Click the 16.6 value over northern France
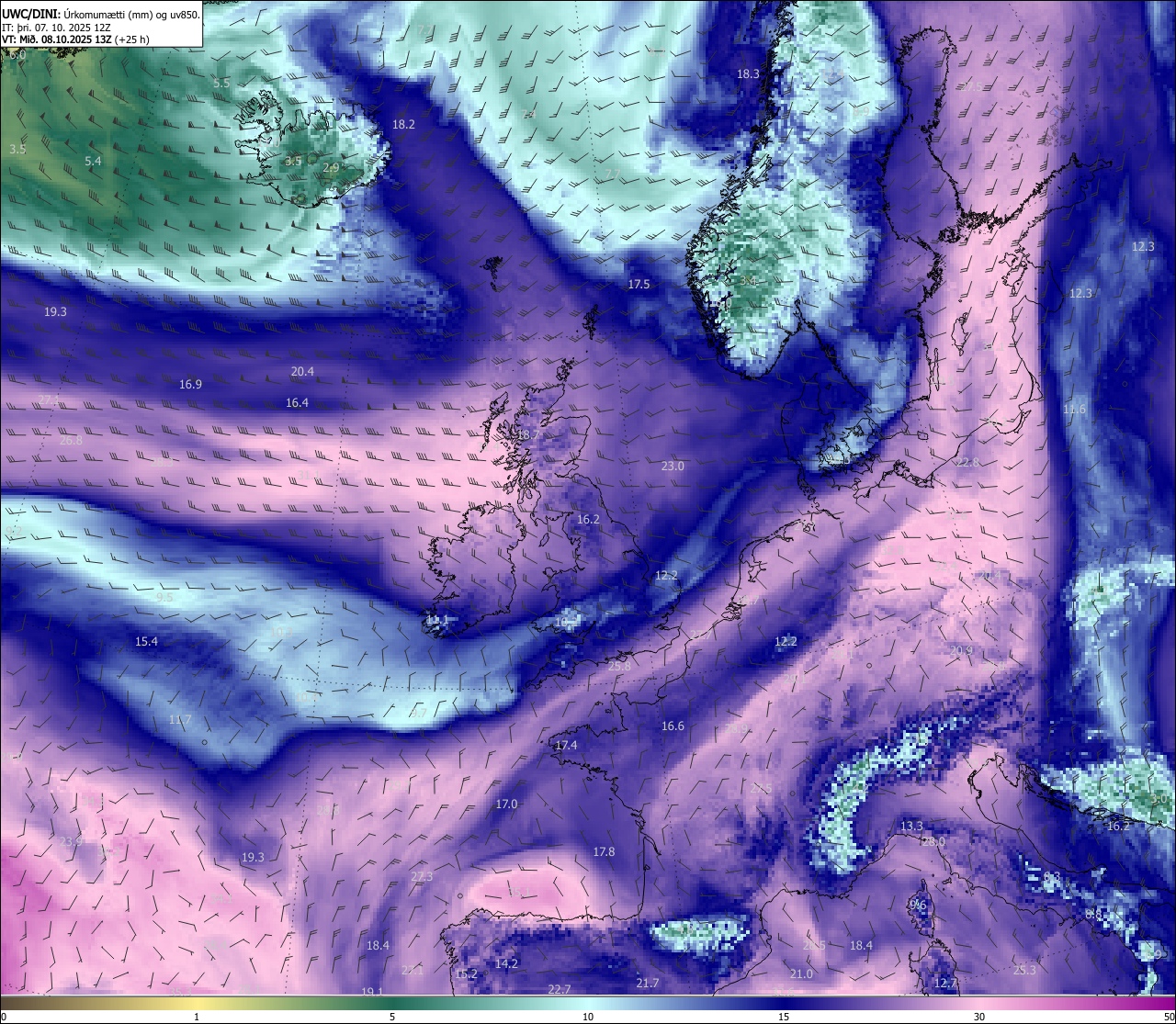The height and width of the screenshot is (1024, 1176). 673,726
